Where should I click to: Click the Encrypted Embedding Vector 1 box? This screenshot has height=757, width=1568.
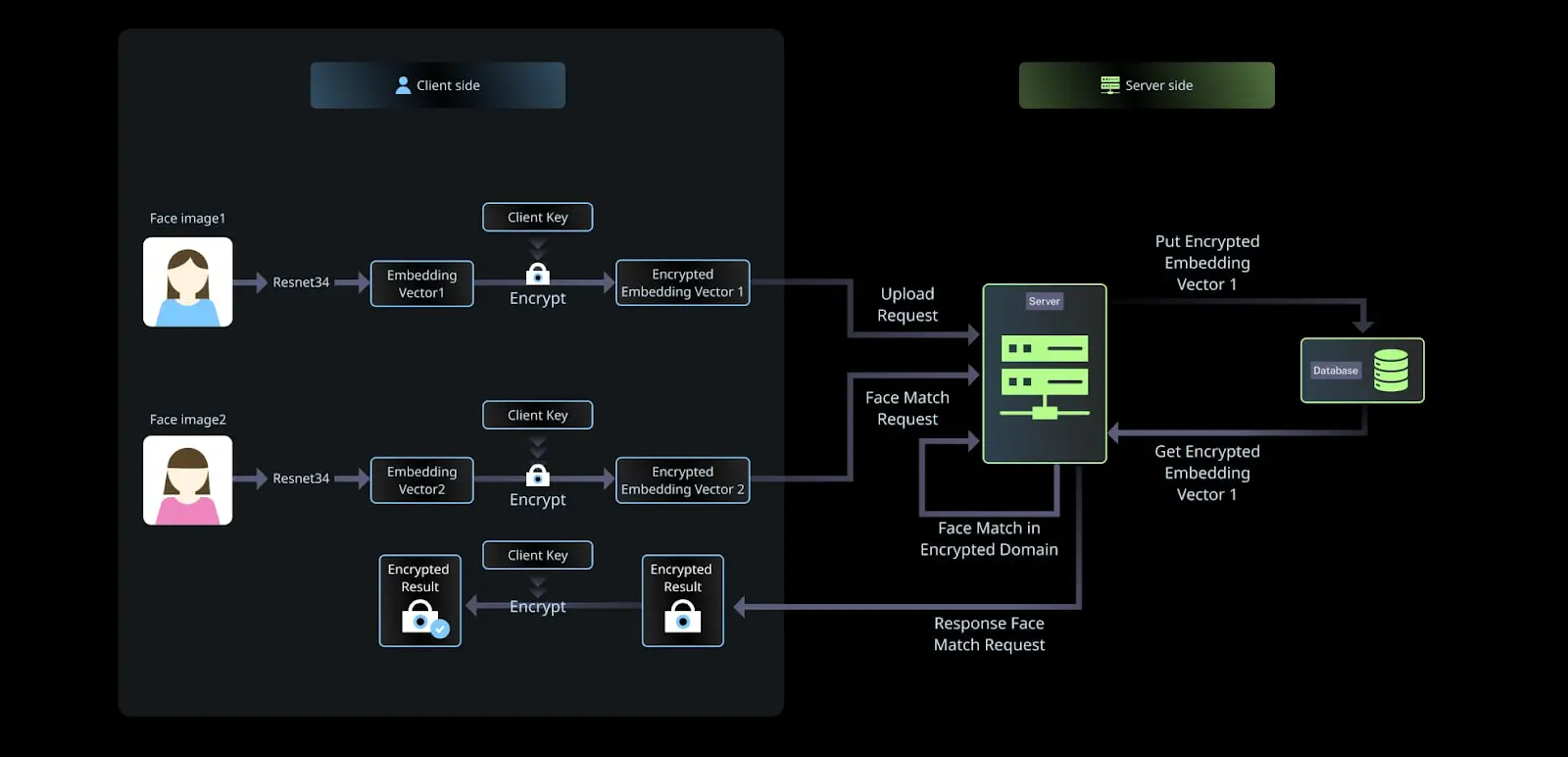pos(683,282)
